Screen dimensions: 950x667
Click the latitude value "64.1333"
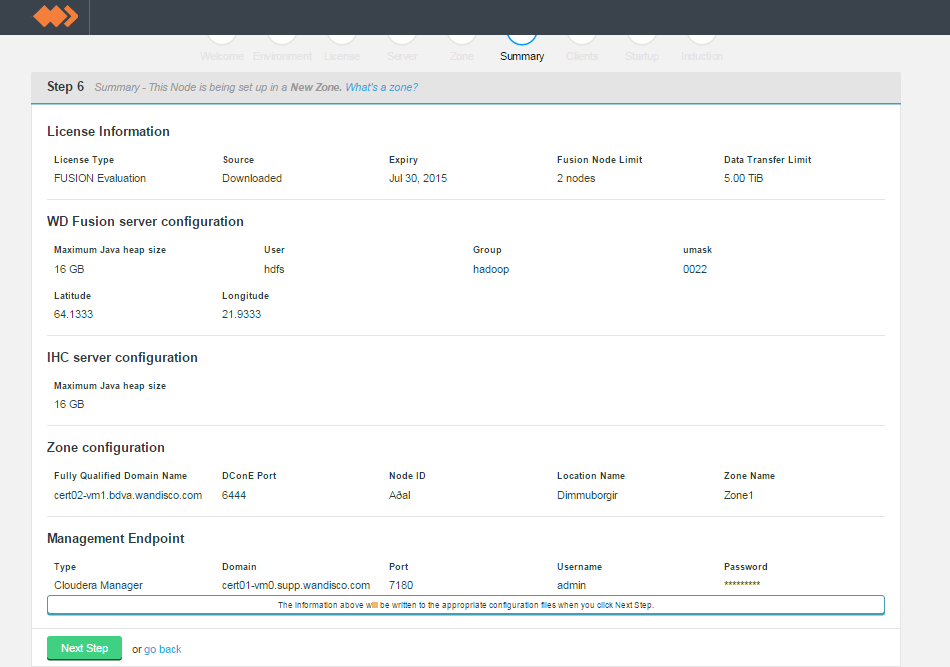[73, 314]
